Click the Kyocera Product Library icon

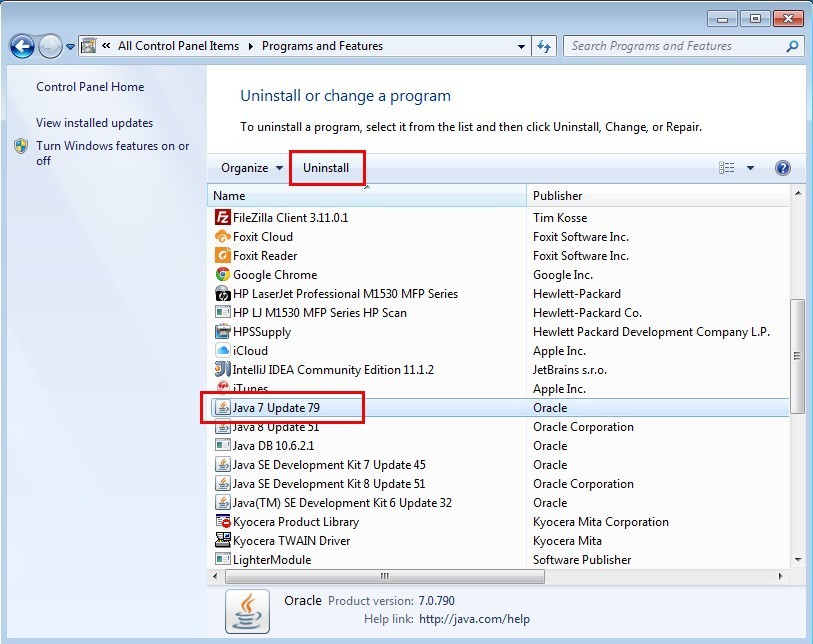(223, 522)
